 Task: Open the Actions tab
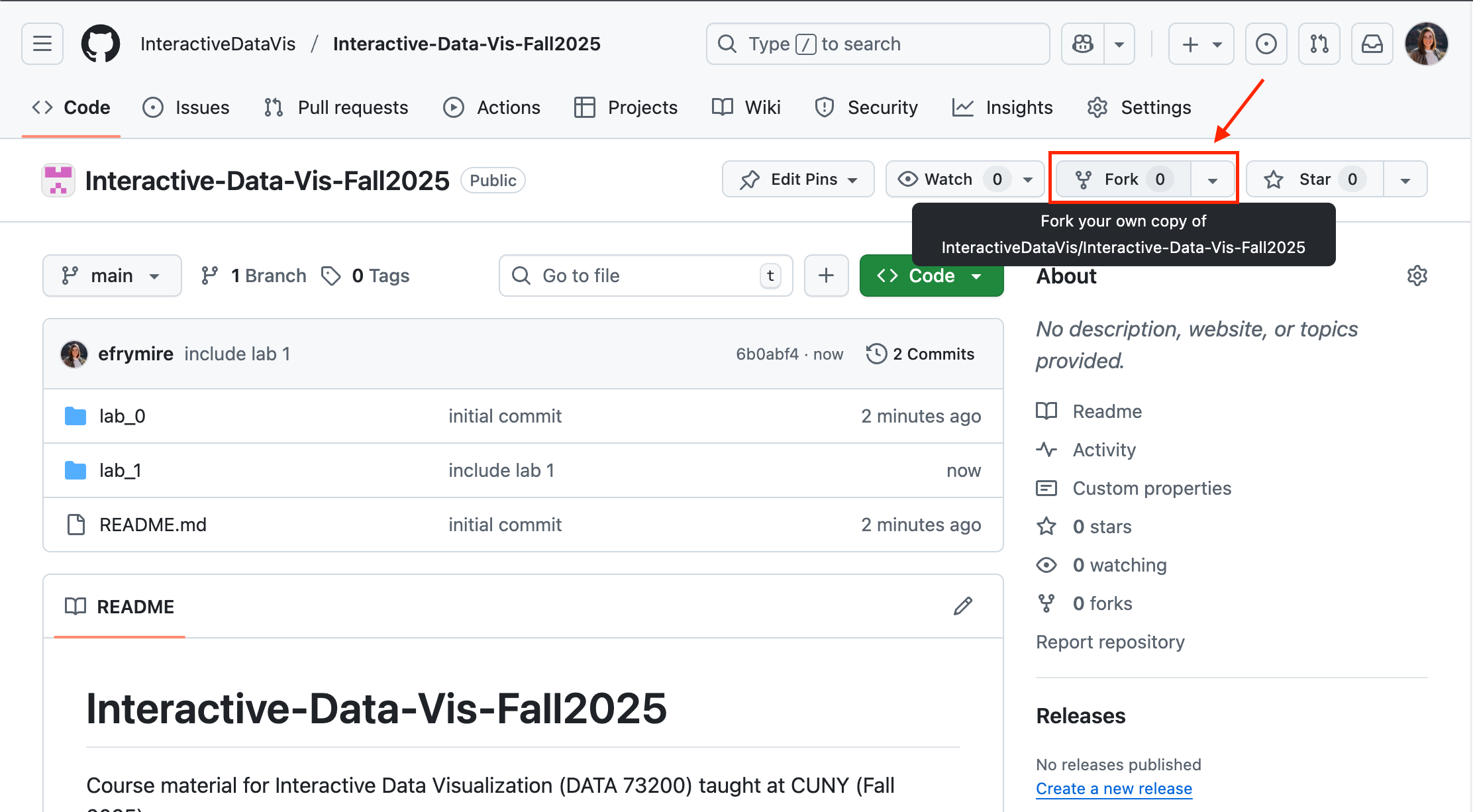(x=492, y=107)
